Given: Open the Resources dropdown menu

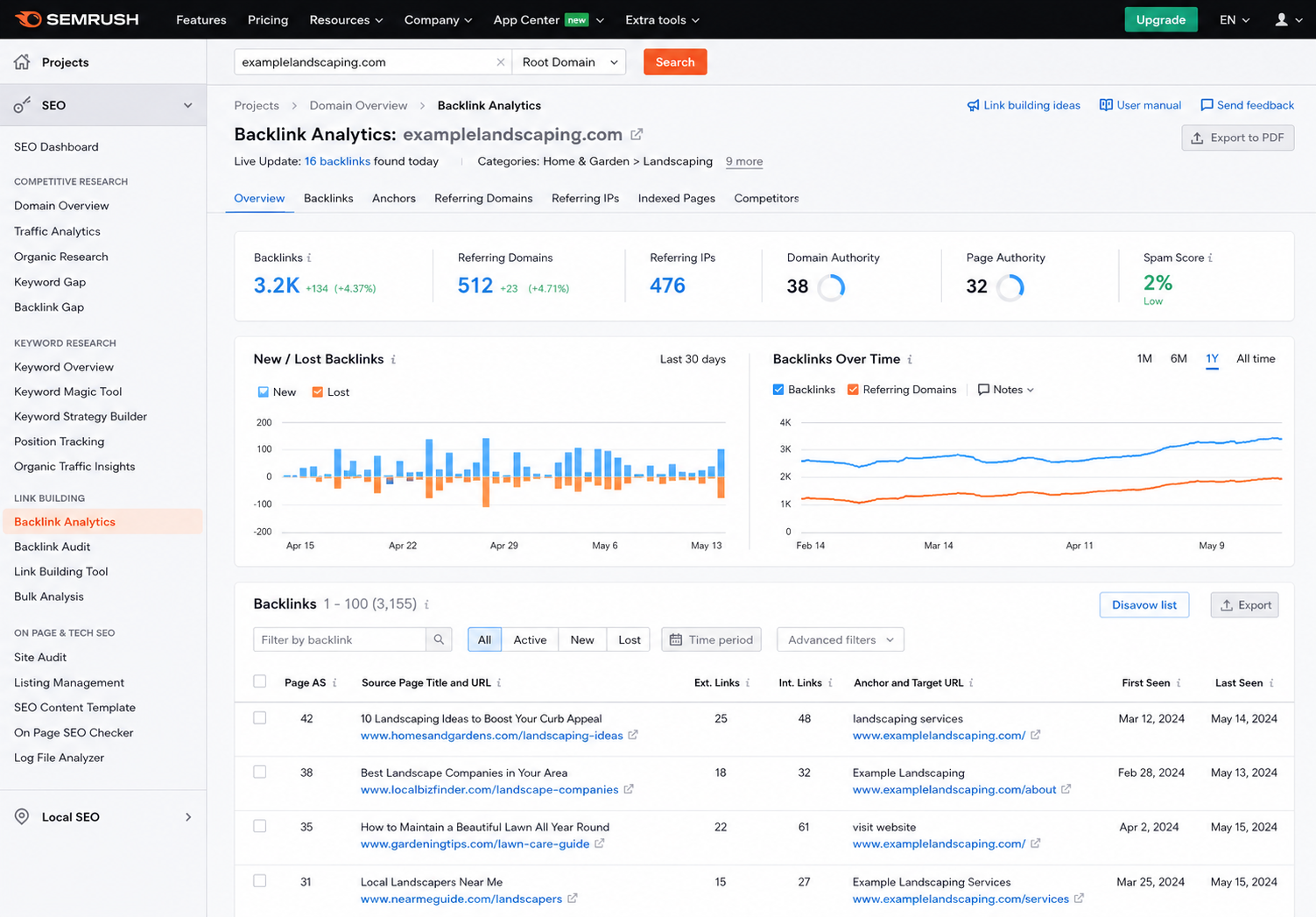Looking at the screenshot, I should 346,19.
